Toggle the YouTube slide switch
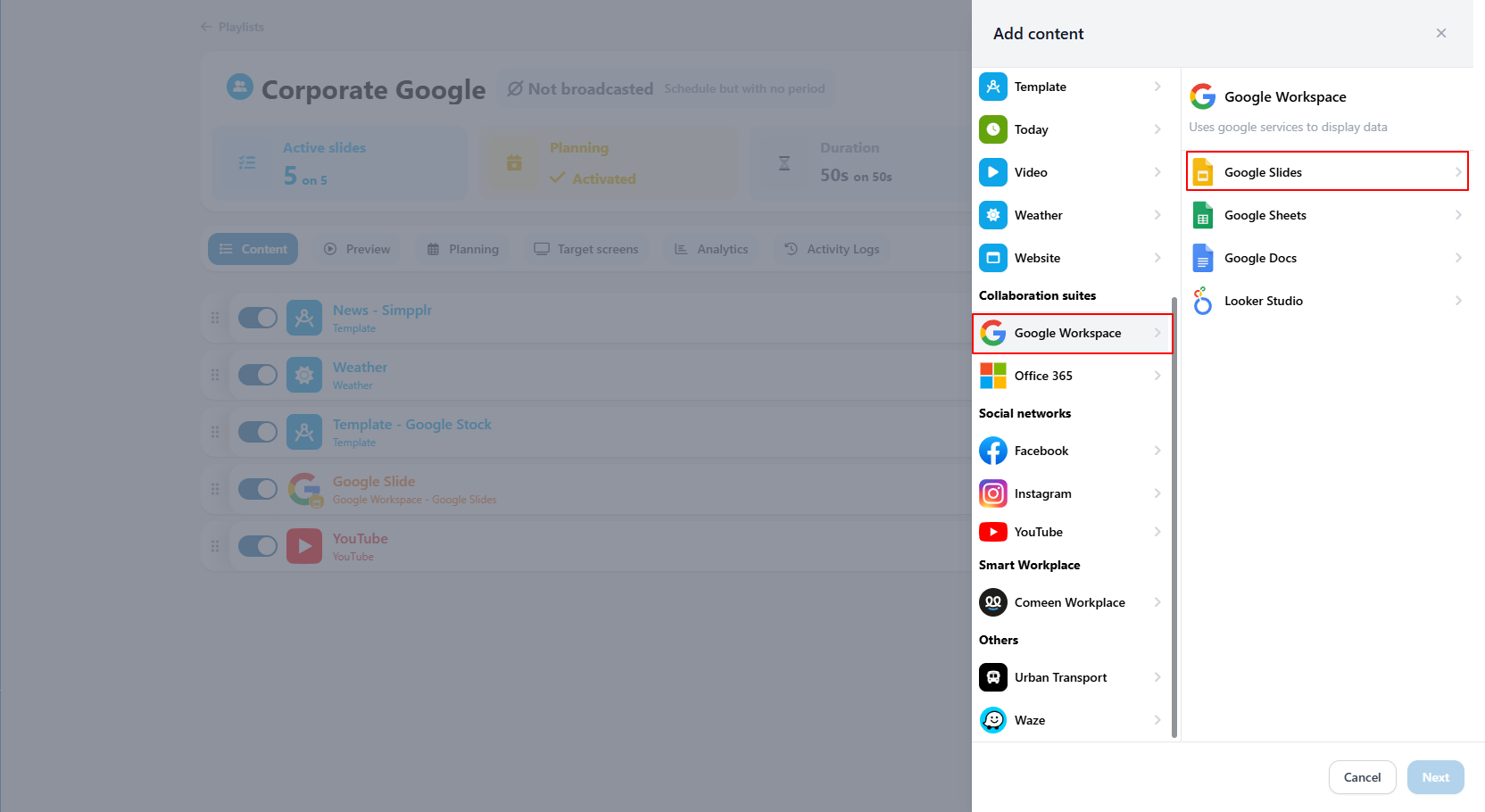 click(x=258, y=546)
